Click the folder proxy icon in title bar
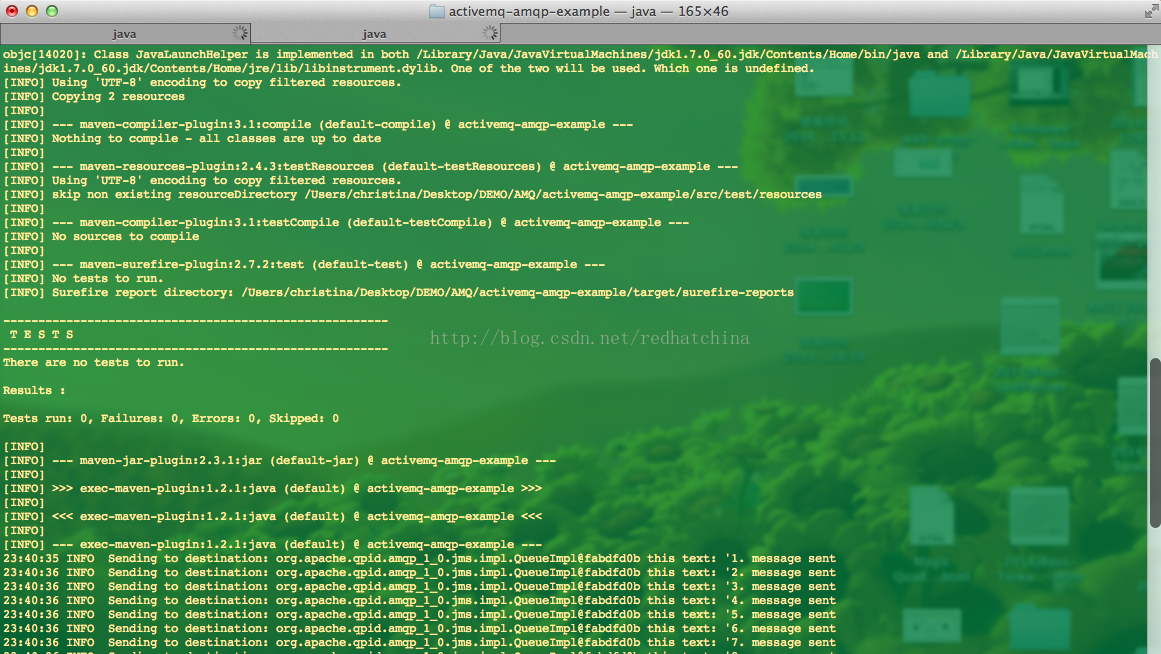This screenshot has width=1161, height=654. point(437,11)
